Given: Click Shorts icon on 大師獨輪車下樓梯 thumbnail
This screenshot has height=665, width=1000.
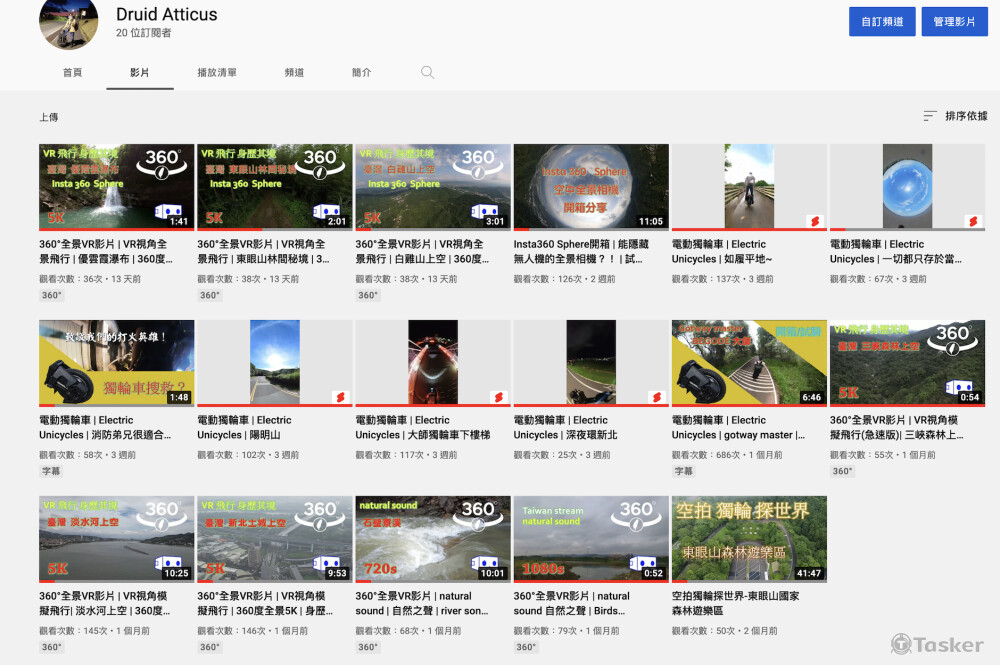Looking at the screenshot, I should (497, 397).
